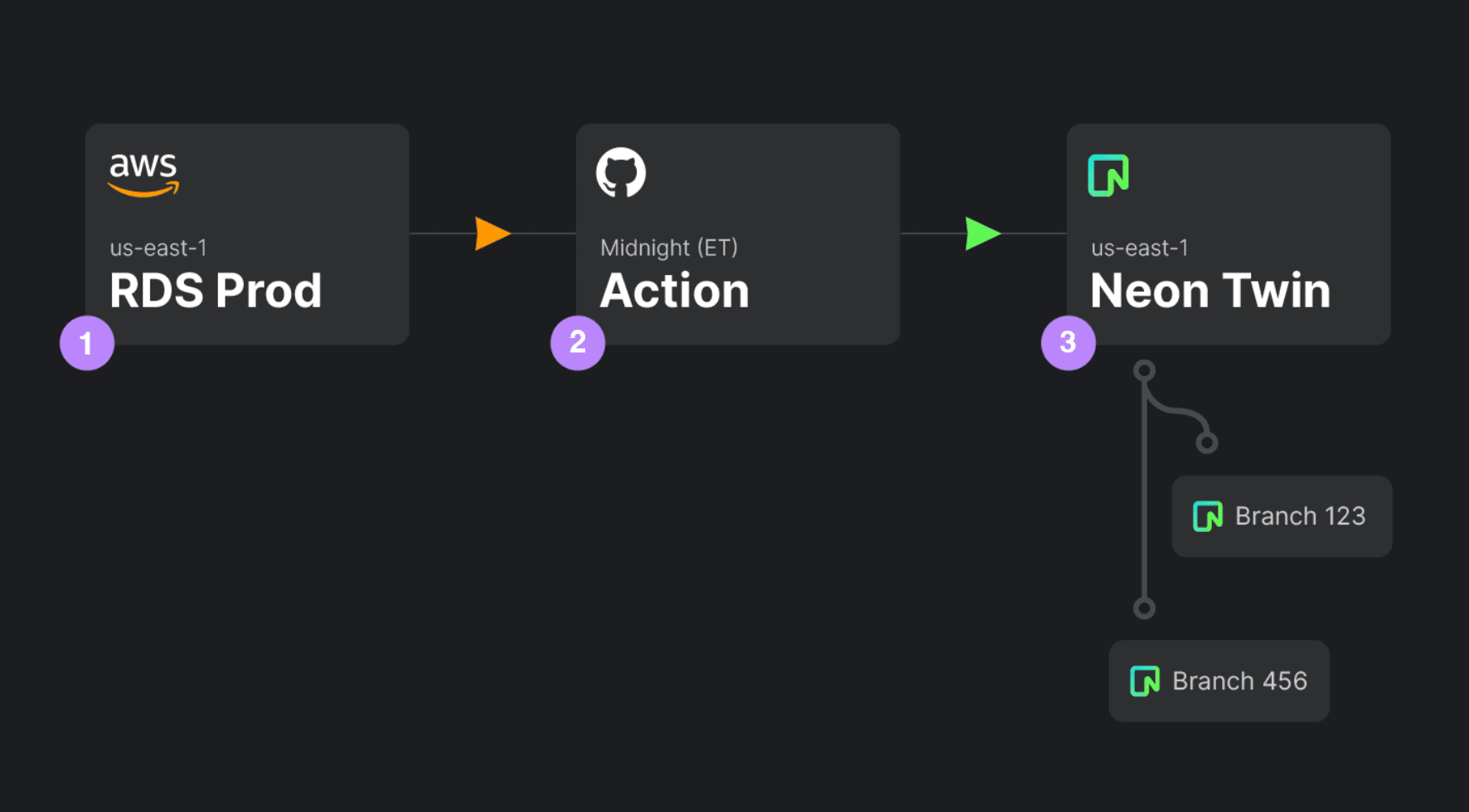Click the GitHub Octocat icon
Viewport: 1469px width, 812px height.
pos(621,172)
